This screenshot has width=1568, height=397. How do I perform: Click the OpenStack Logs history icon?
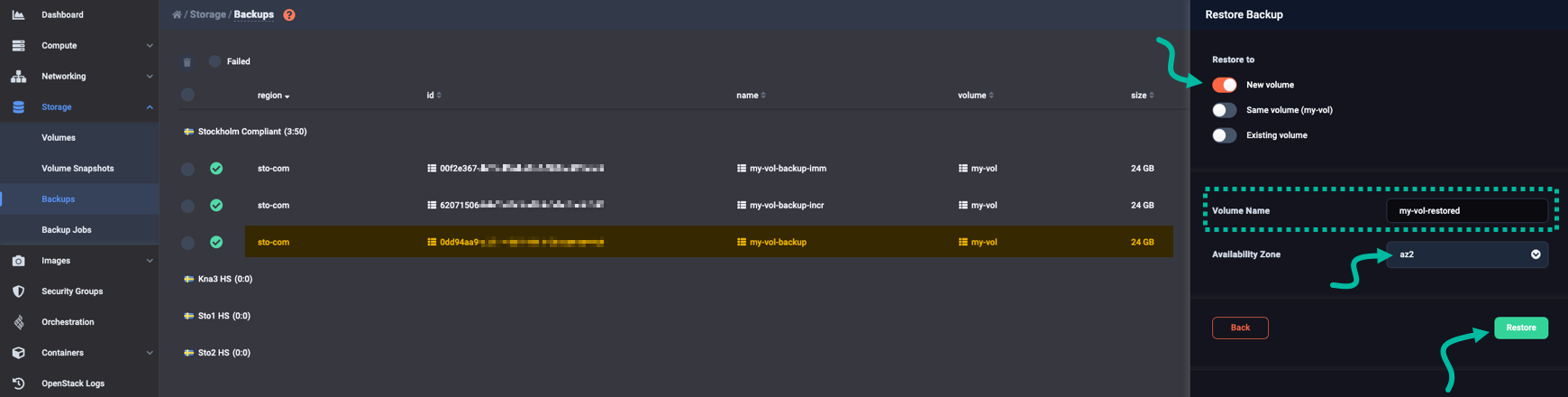click(x=18, y=383)
